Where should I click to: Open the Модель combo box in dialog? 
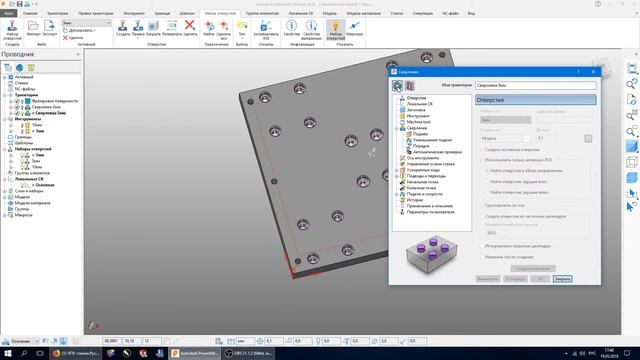coord(505,138)
